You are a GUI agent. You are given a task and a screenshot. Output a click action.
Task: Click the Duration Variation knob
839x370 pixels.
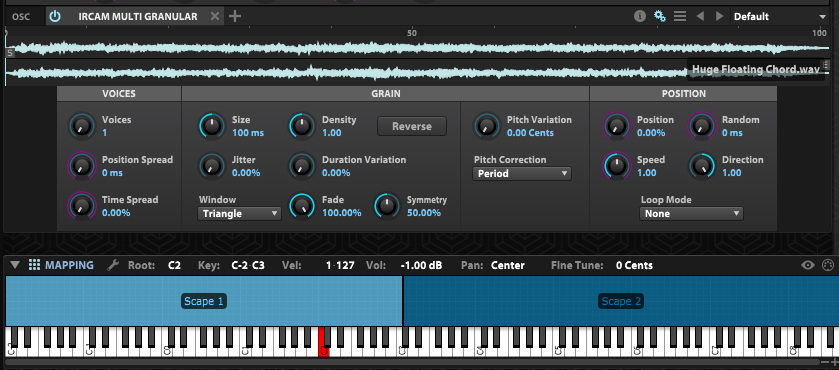pos(302,166)
